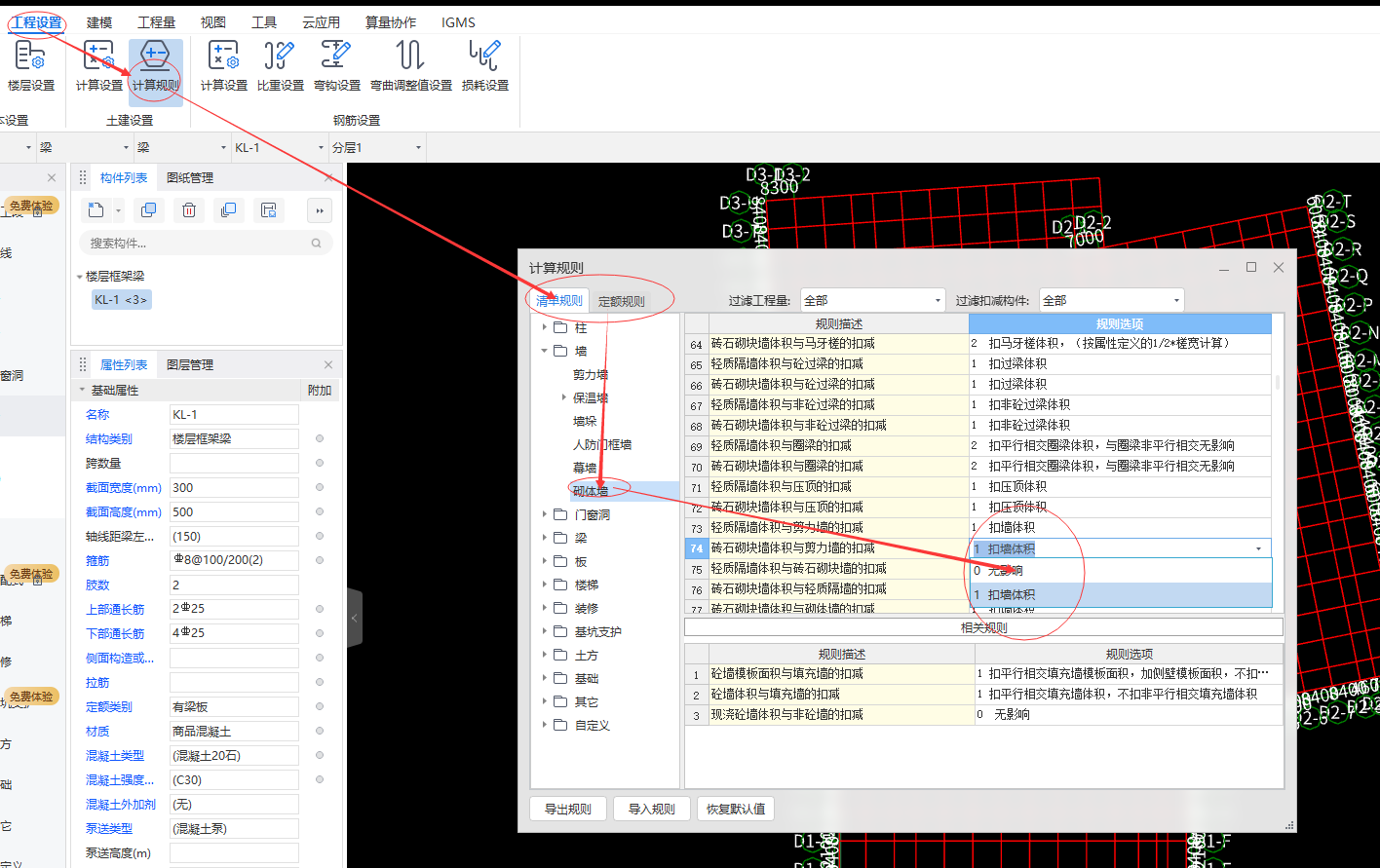Screen dimensions: 1380x868
Task: Collapse the 楼层框架梁 group
Action: [x=80, y=277]
